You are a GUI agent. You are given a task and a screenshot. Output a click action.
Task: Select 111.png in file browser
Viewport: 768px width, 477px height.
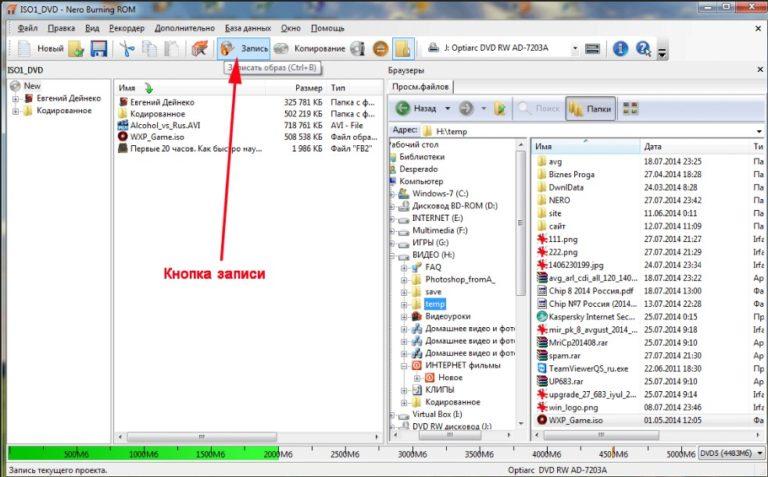563,239
